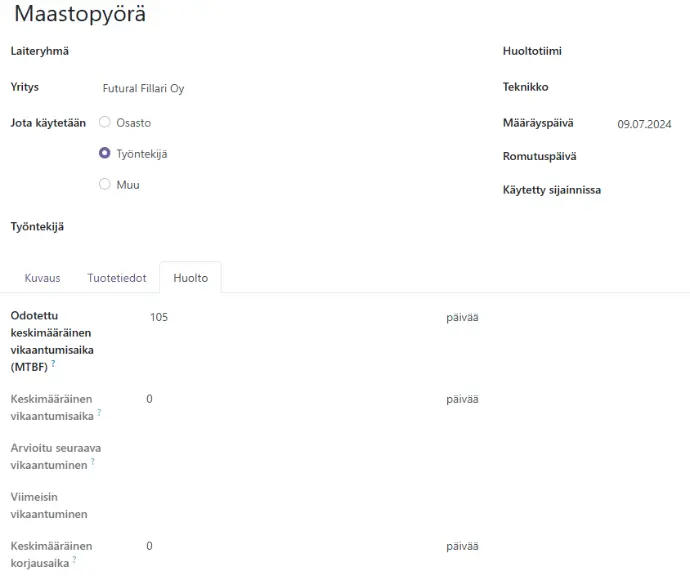Select the Työntekijä radio option
690x580 pixels.
[104, 154]
